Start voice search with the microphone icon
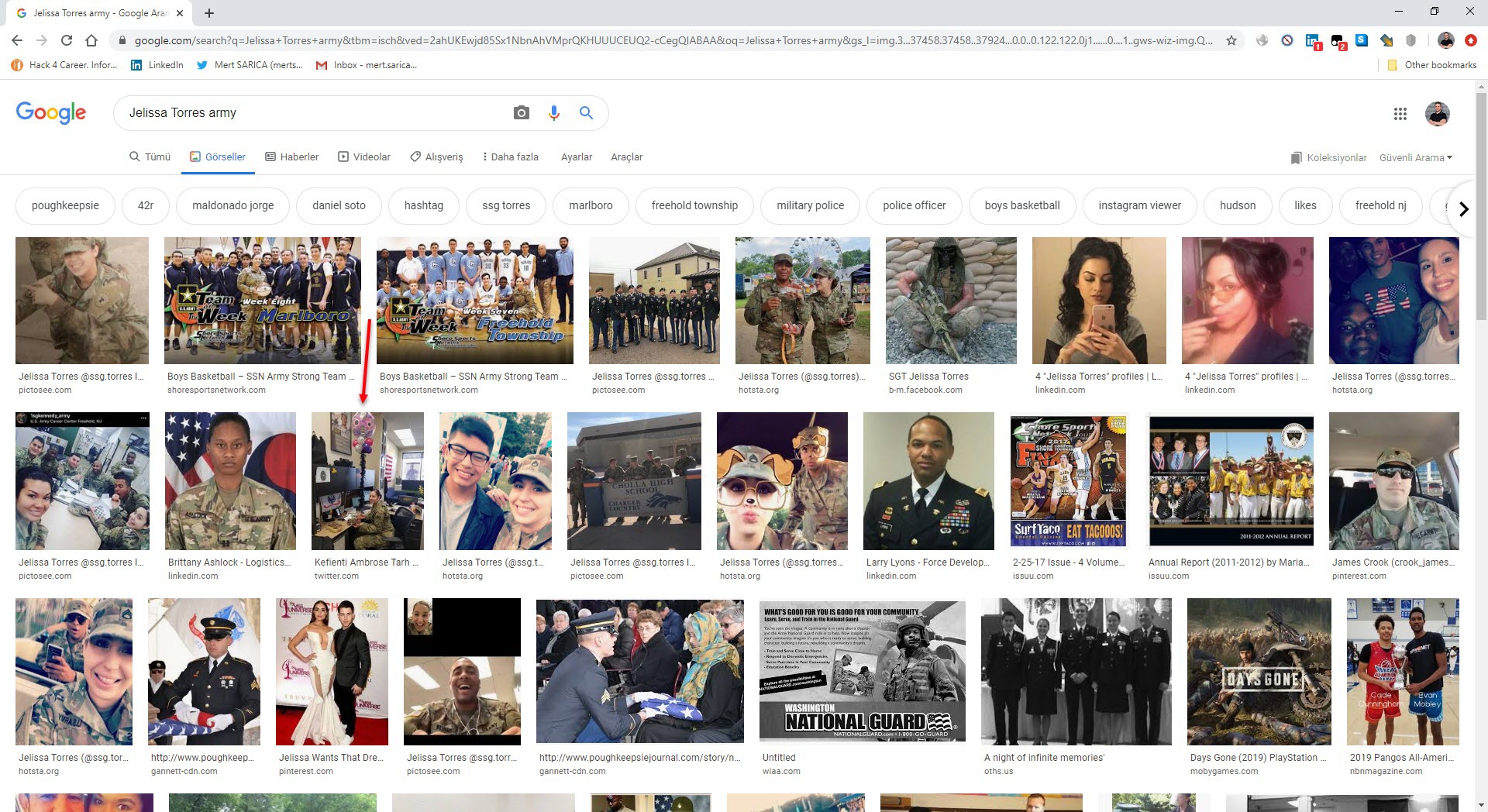Screen dimensions: 1488x812 coord(553,113)
